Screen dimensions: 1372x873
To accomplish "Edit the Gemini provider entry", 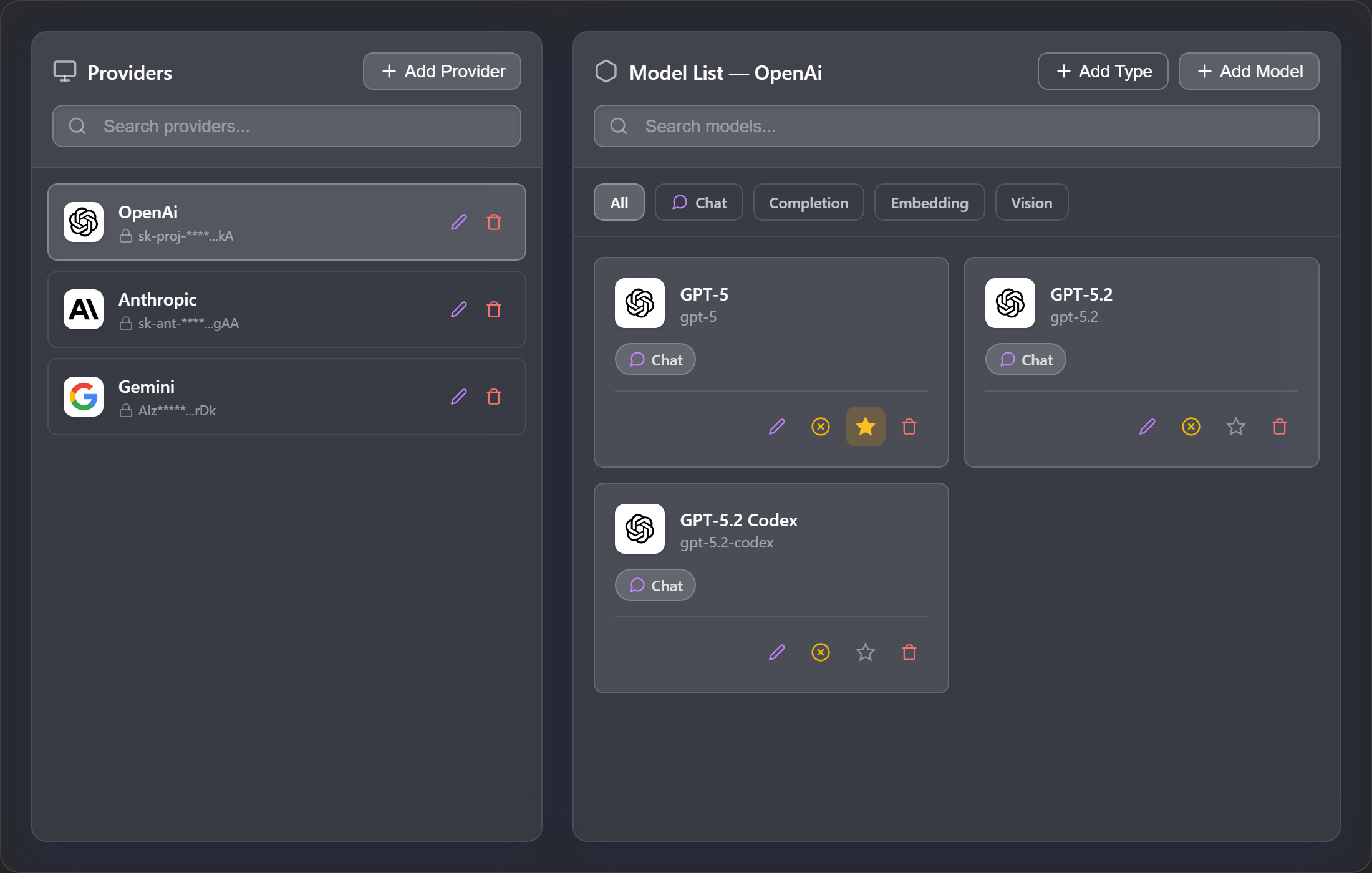I will (x=459, y=397).
